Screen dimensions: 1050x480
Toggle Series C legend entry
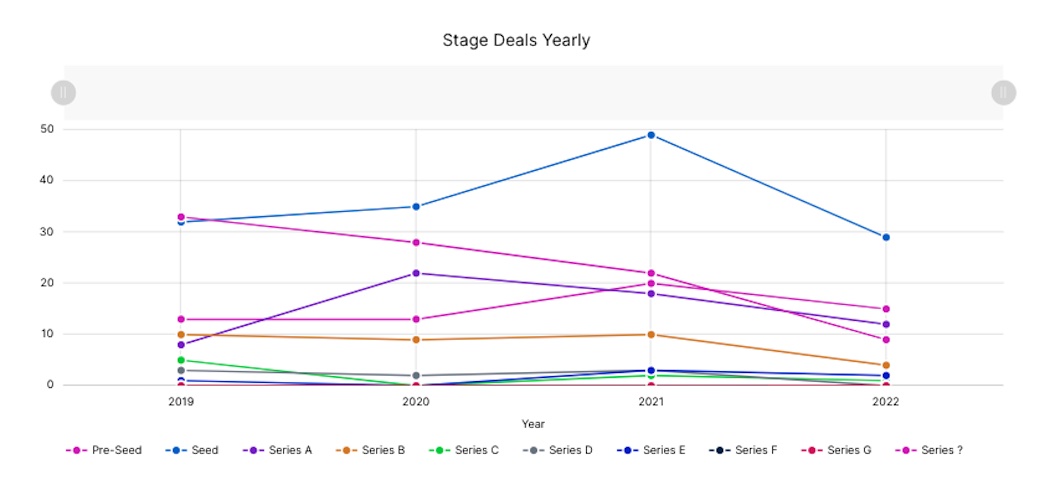pyautogui.click(x=465, y=450)
